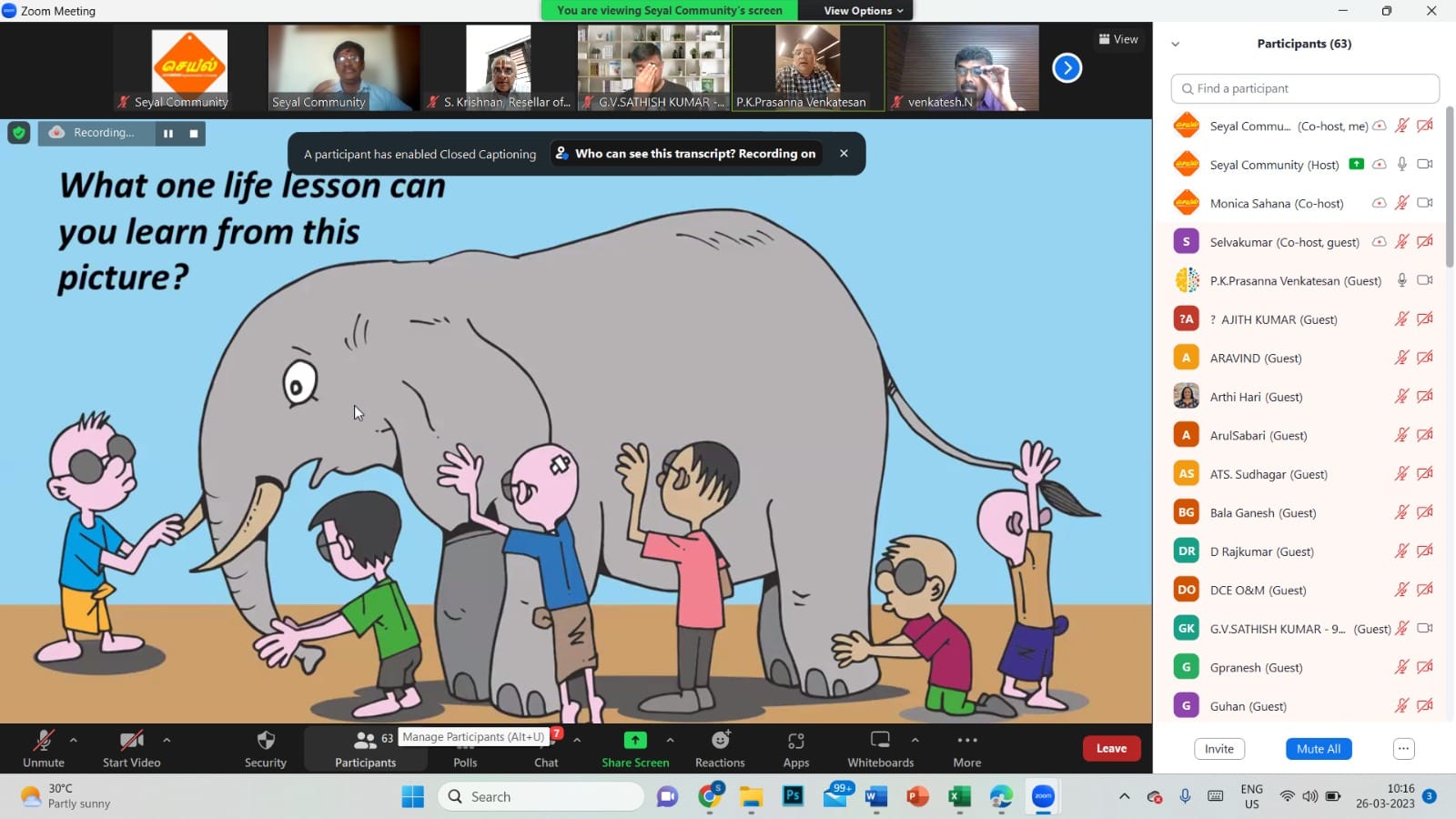Open audio options arrow beside Unmute
This screenshot has width=1456, height=819.
coord(74,740)
